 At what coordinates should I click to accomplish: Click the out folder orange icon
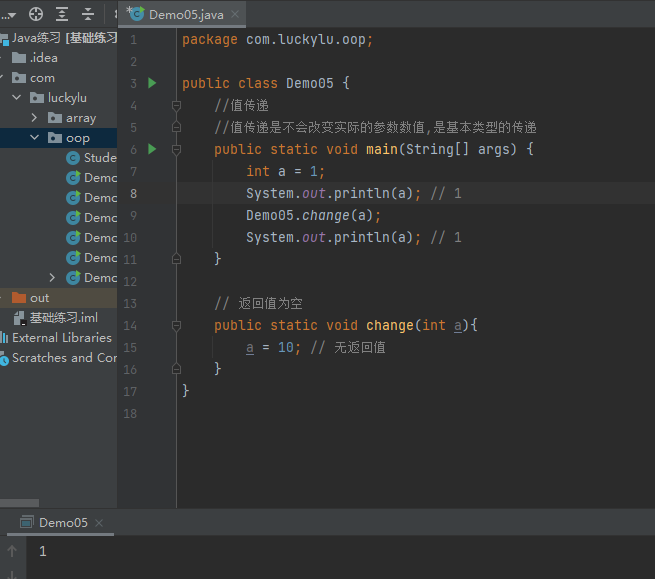(x=19, y=297)
